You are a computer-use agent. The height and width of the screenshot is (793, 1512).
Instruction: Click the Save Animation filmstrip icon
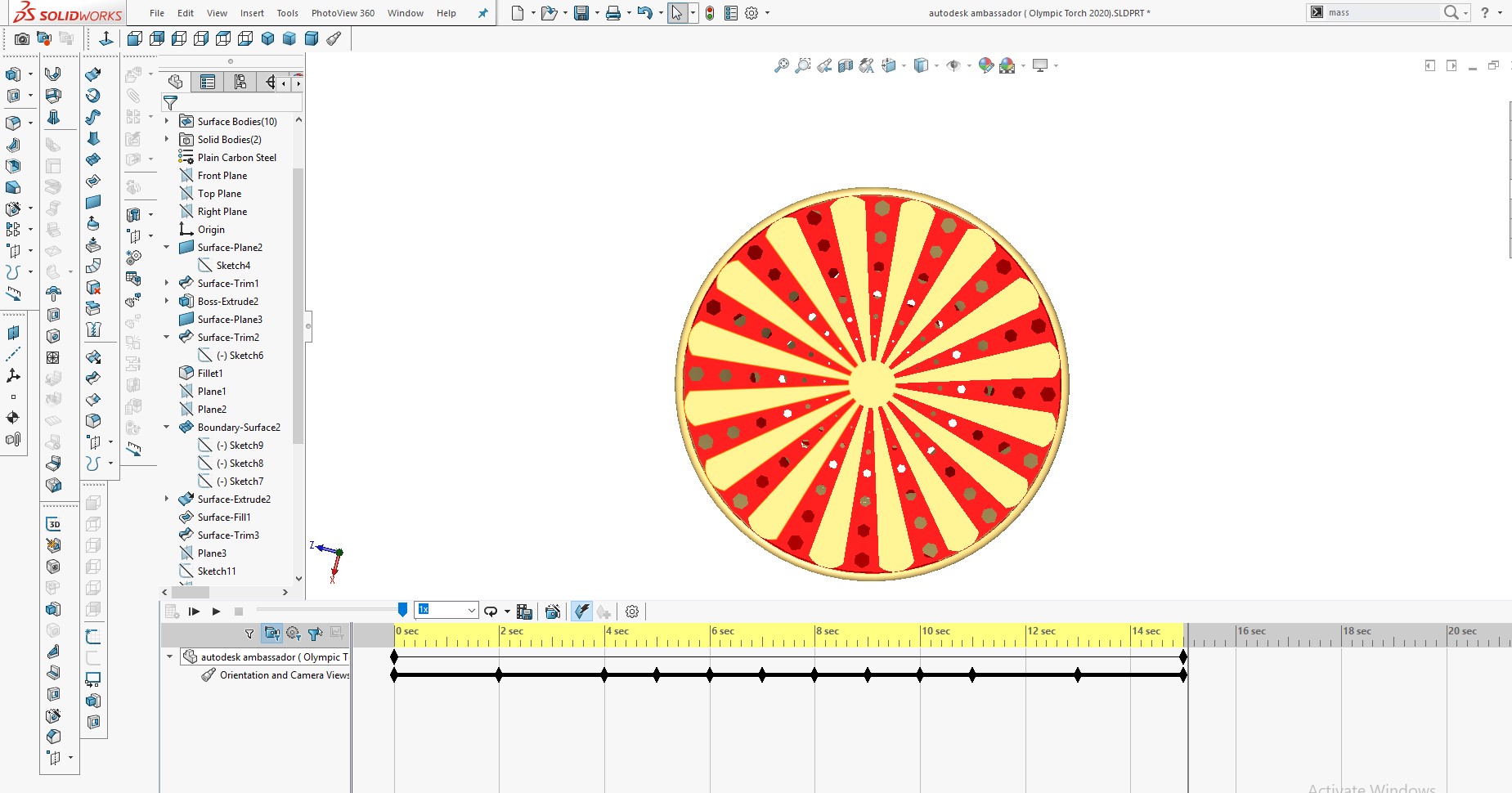pos(525,612)
